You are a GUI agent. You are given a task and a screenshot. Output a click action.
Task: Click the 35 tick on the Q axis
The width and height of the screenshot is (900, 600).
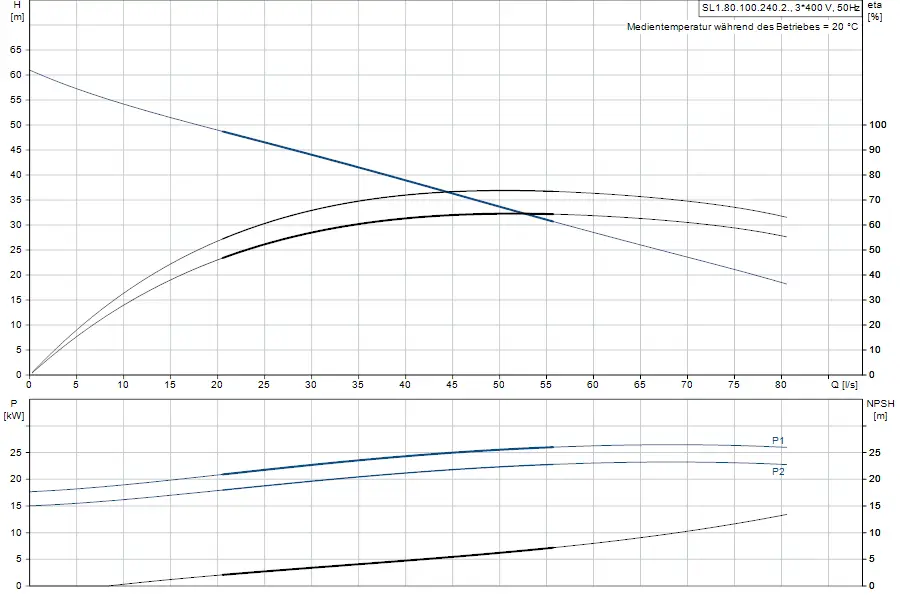(358, 385)
